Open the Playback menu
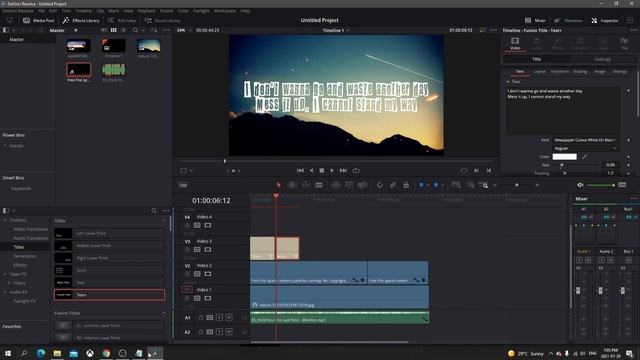 [x=146, y=11]
